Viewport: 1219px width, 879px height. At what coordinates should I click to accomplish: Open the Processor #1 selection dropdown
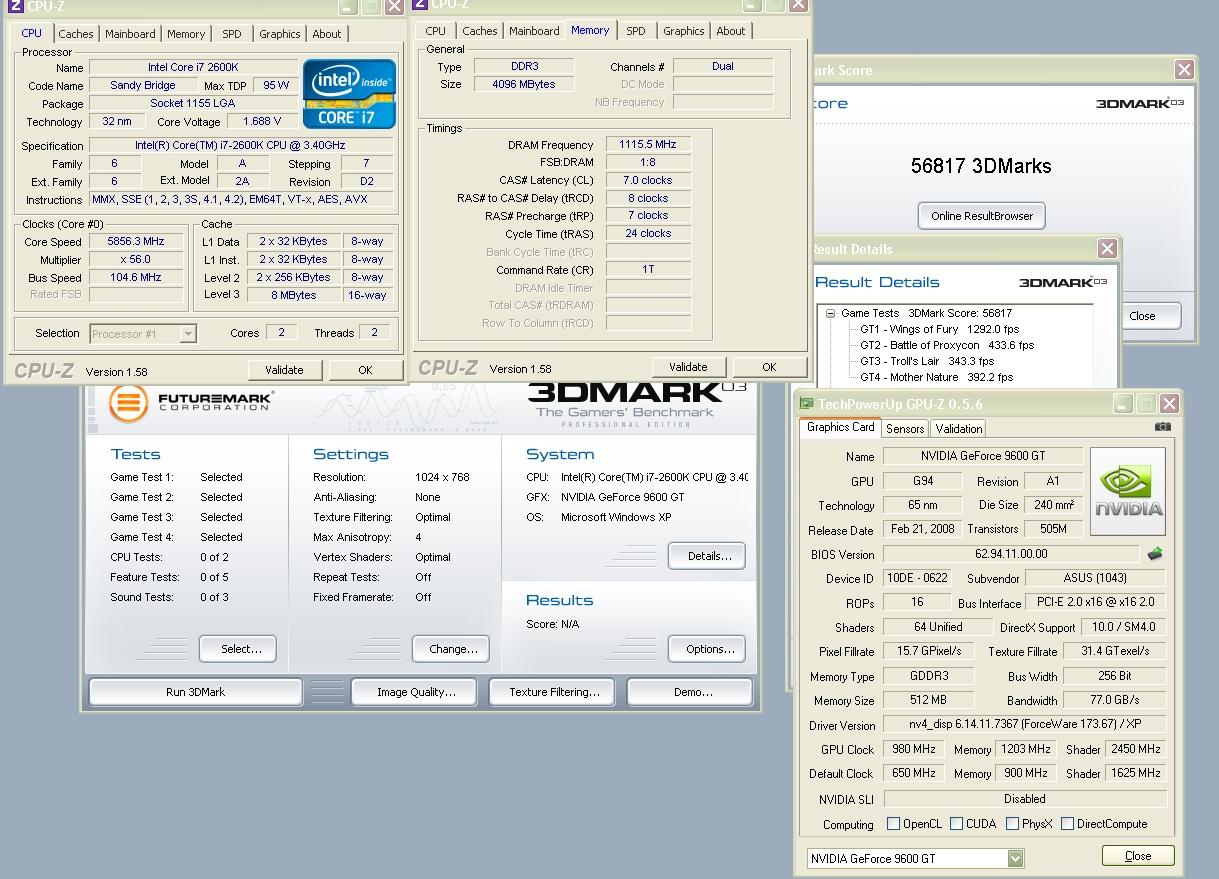point(187,334)
